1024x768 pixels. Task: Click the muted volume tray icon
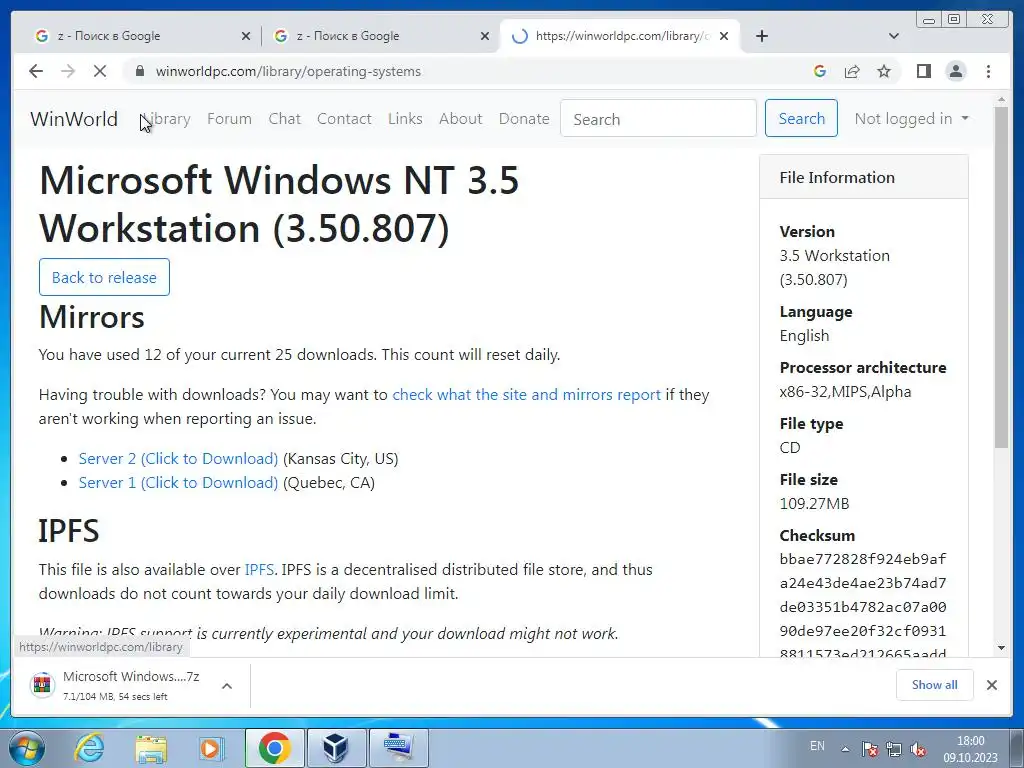click(x=918, y=749)
